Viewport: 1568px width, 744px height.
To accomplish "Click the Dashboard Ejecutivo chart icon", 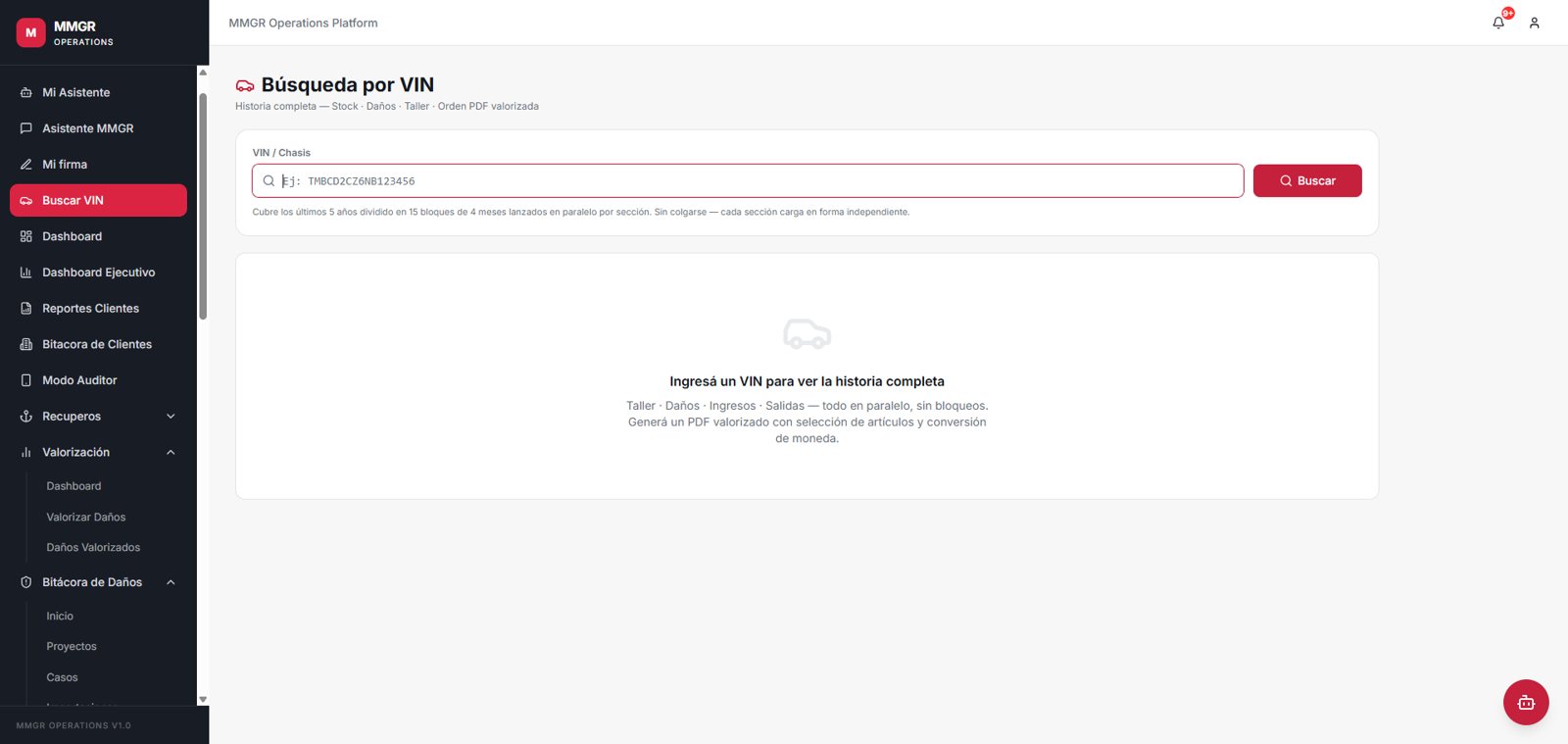I will pos(26,273).
